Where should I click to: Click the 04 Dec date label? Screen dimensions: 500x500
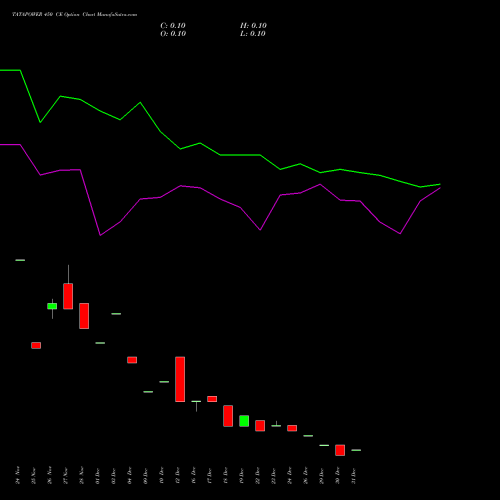click(130, 475)
